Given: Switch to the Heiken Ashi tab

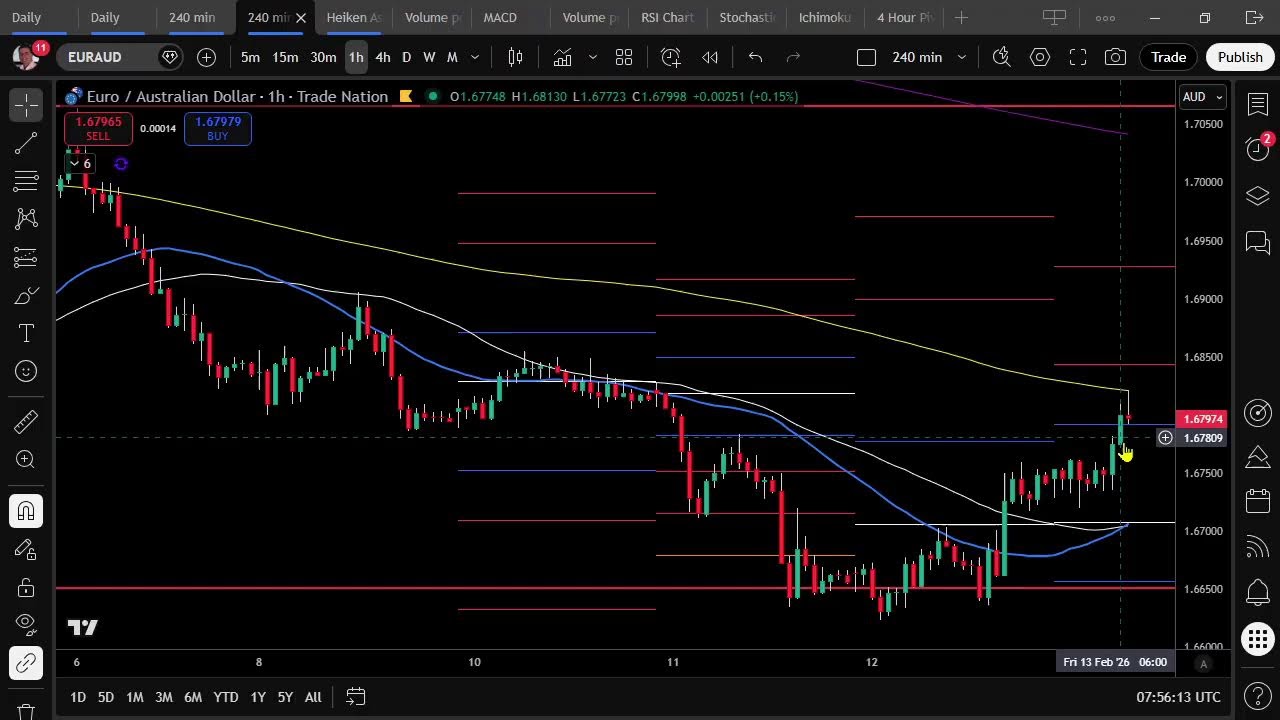Looking at the screenshot, I should click(353, 17).
